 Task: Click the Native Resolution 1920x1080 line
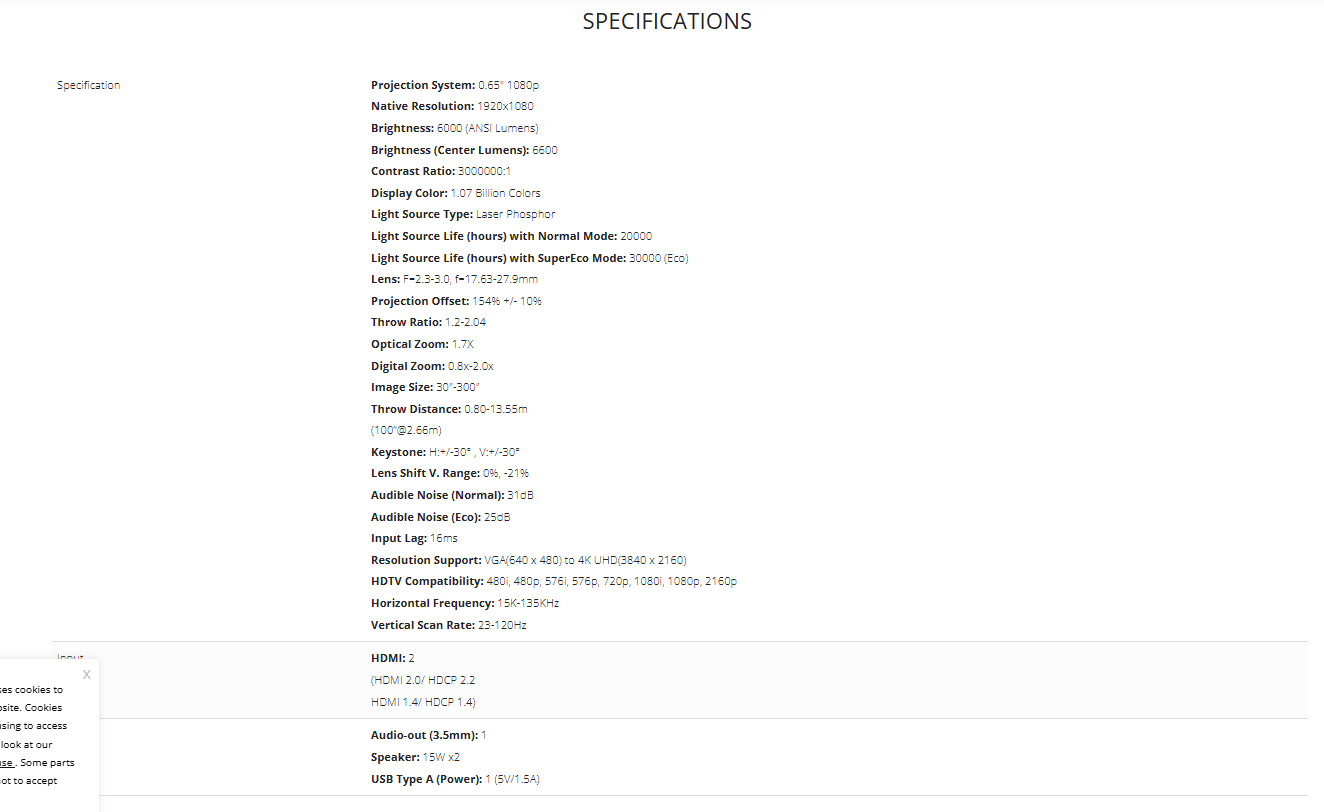coord(451,106)
